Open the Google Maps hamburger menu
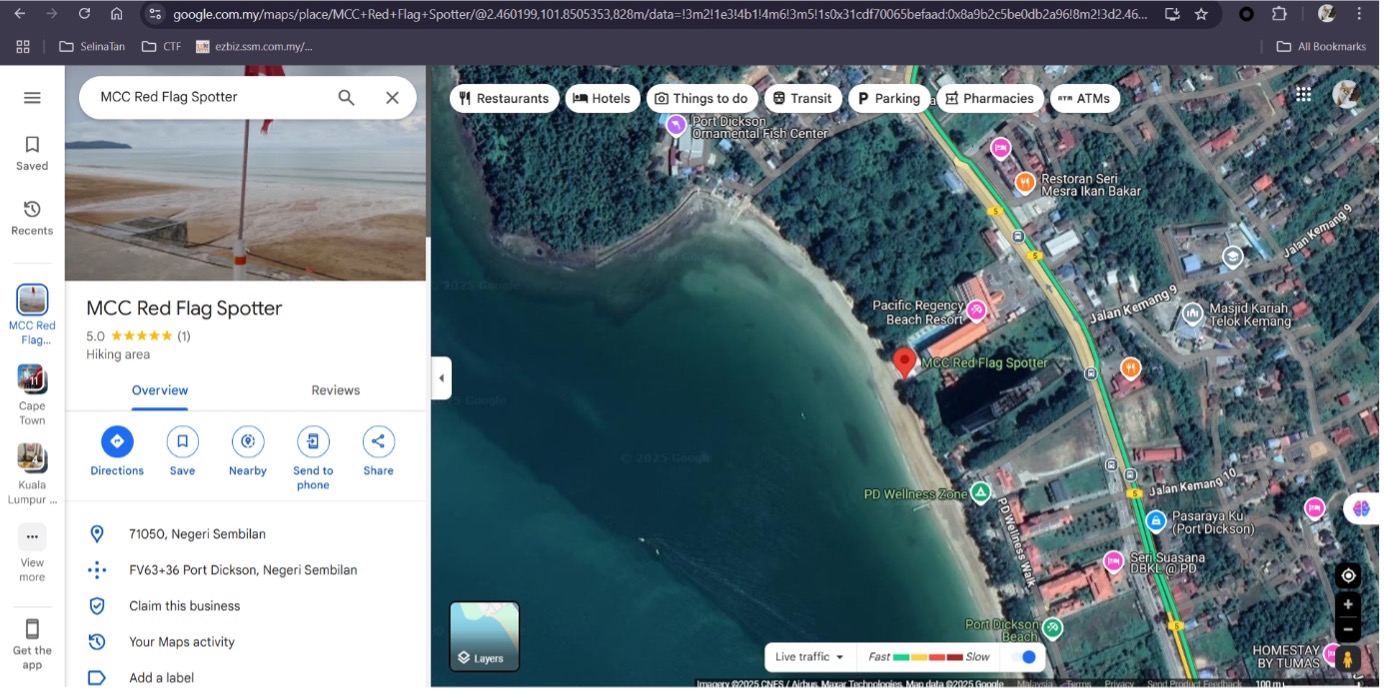1384x690 pixels. tap(32, 97)
